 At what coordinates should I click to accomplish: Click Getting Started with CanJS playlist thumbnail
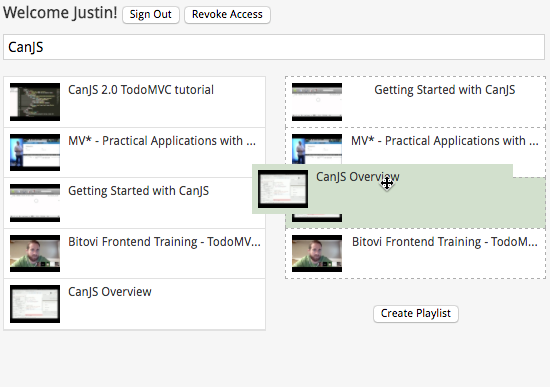point(317,102)
